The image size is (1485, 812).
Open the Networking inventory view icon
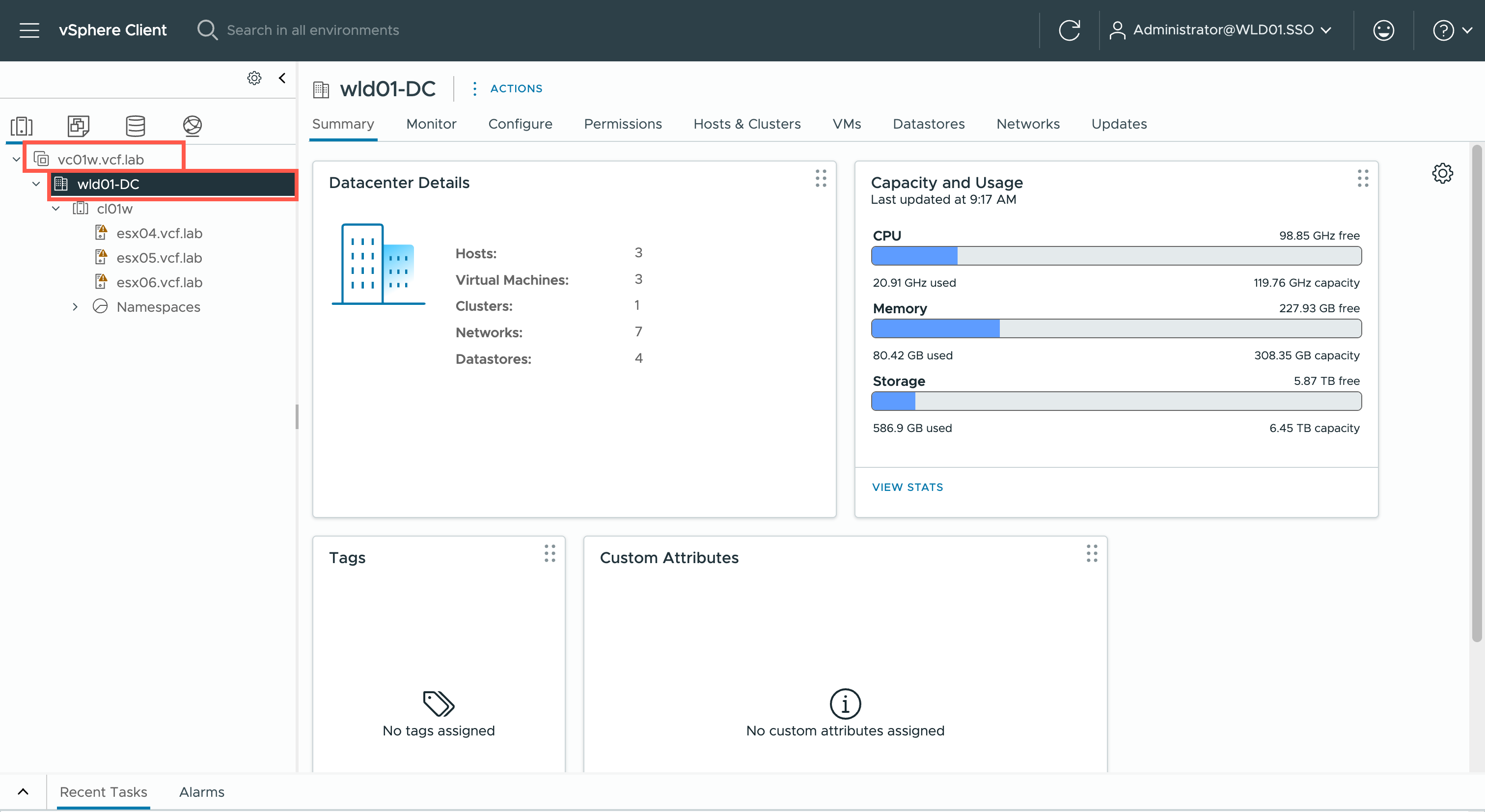coord(192,126)
